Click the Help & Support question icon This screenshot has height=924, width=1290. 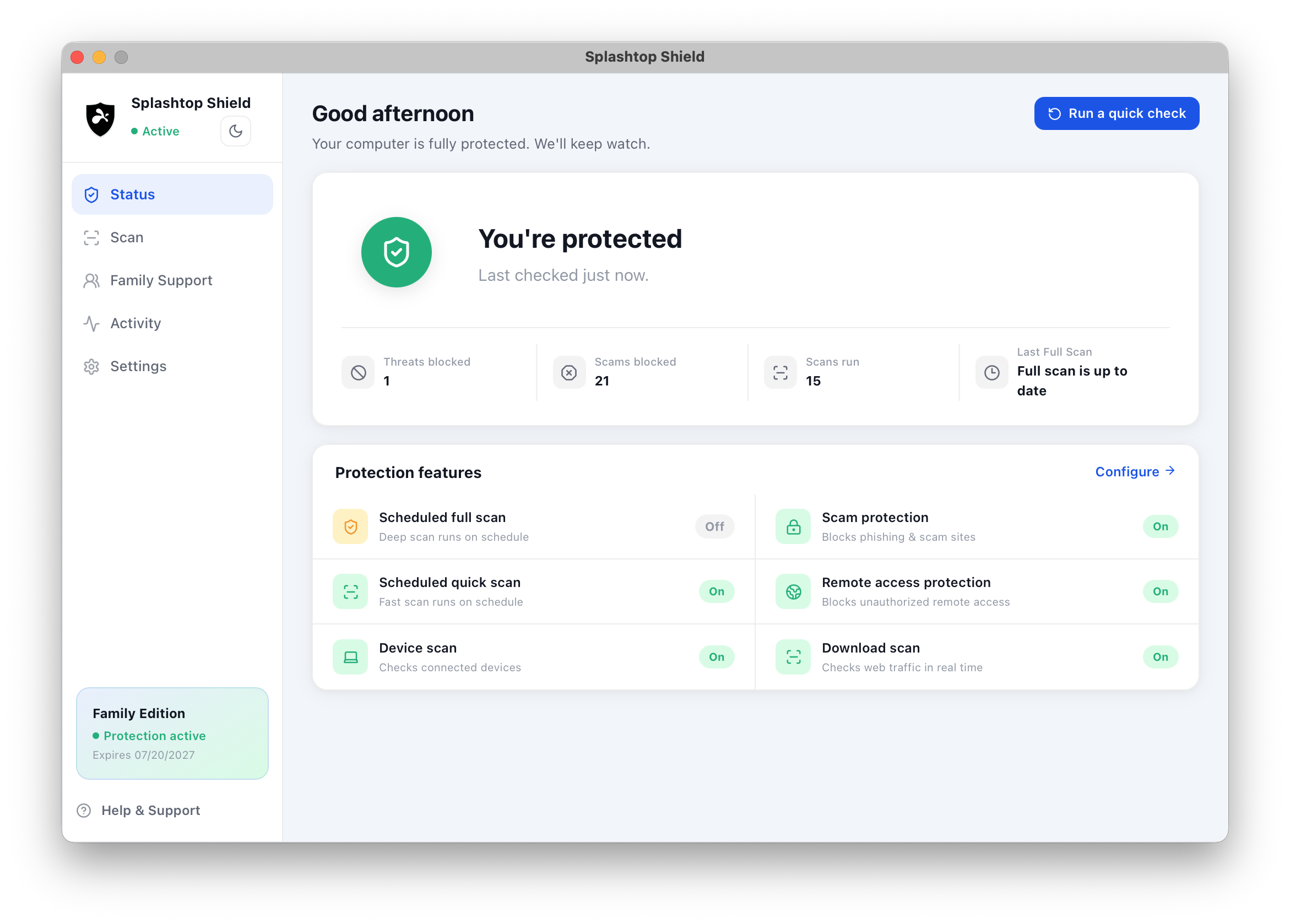coord(84,810)
